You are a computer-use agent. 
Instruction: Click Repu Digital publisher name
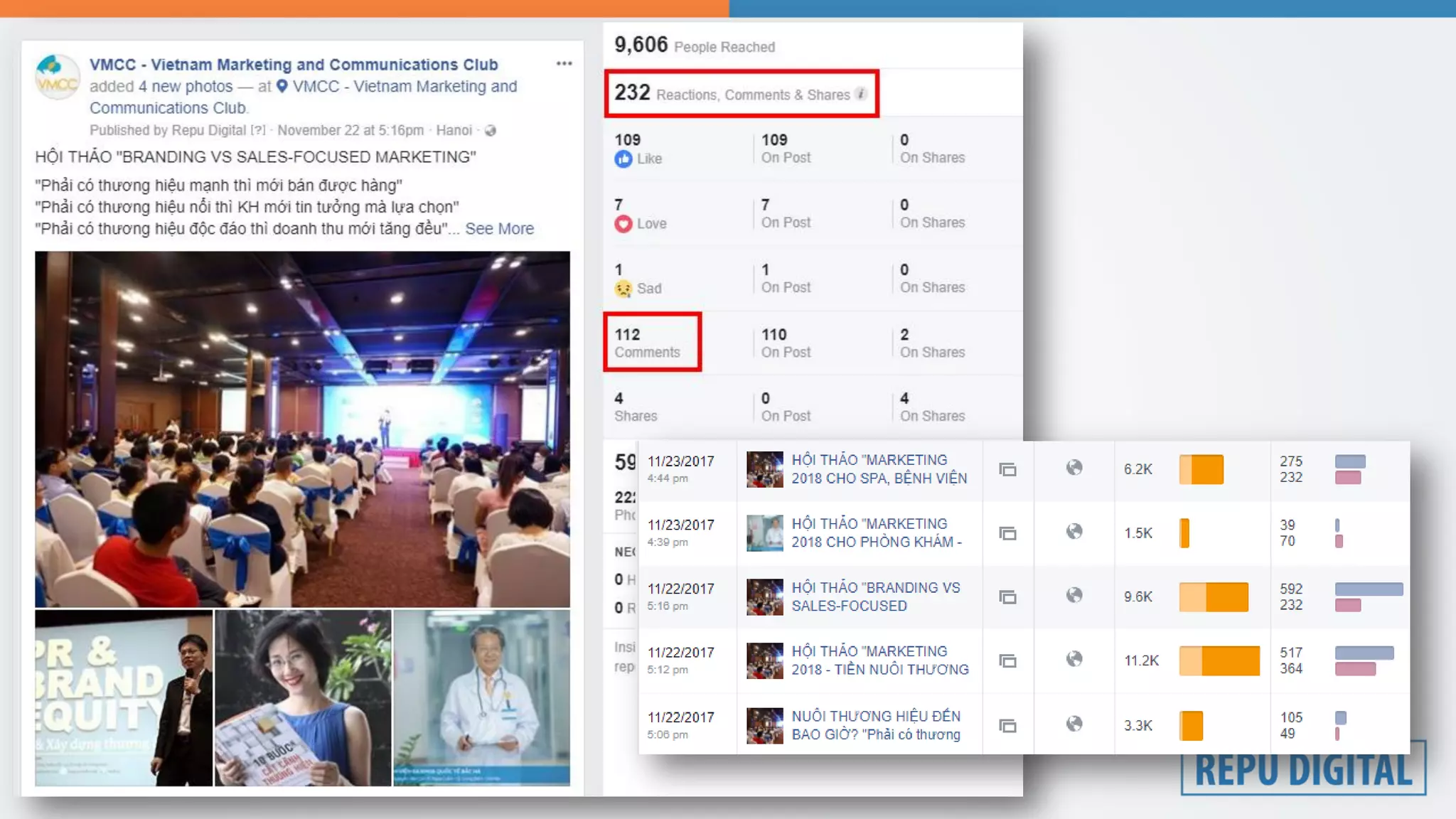(209, 131)
